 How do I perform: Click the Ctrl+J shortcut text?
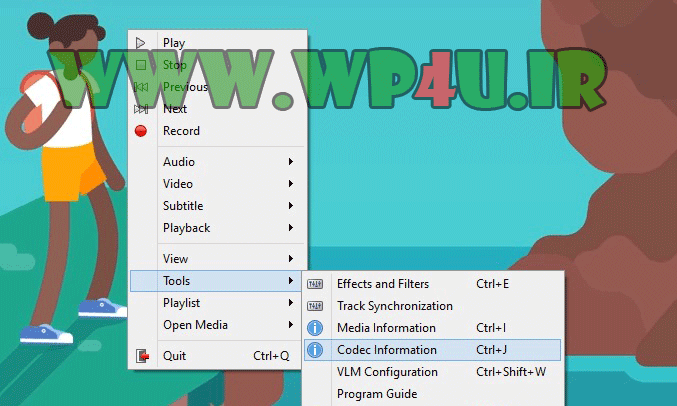492,350
